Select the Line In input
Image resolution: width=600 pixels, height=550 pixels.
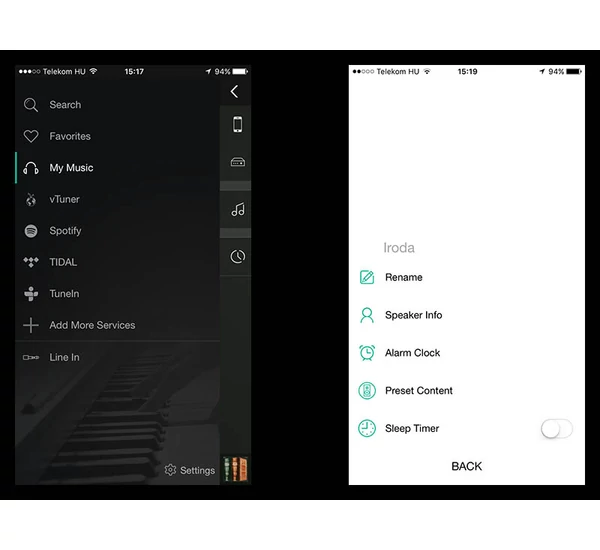[64, 357]
